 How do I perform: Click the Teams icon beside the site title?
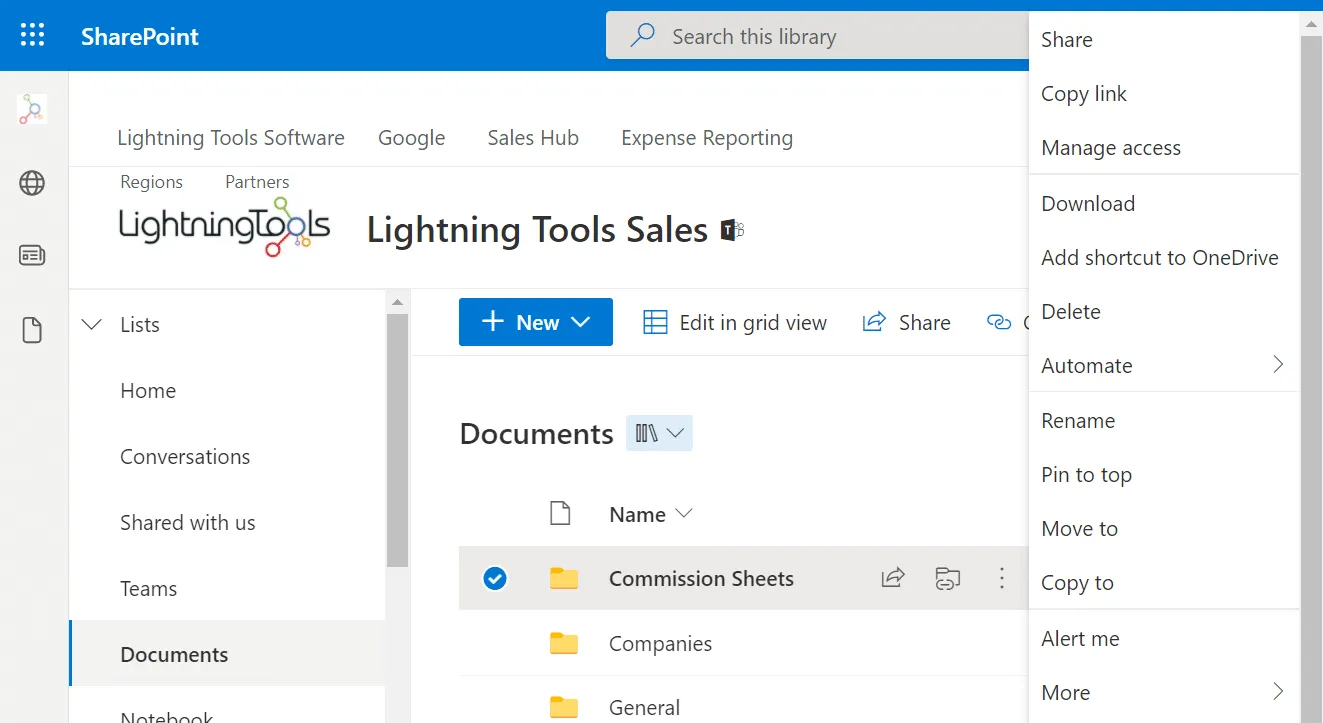pyautogui.click(x=731, y=229)
